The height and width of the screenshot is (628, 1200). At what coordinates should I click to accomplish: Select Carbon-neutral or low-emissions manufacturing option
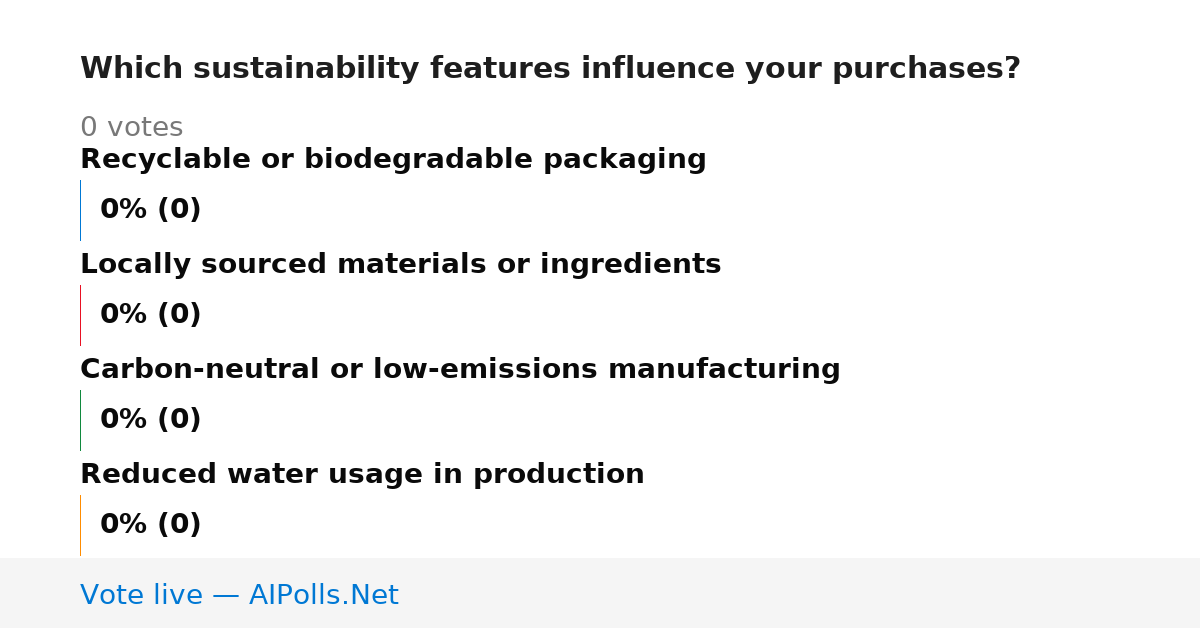coord(460,369)
